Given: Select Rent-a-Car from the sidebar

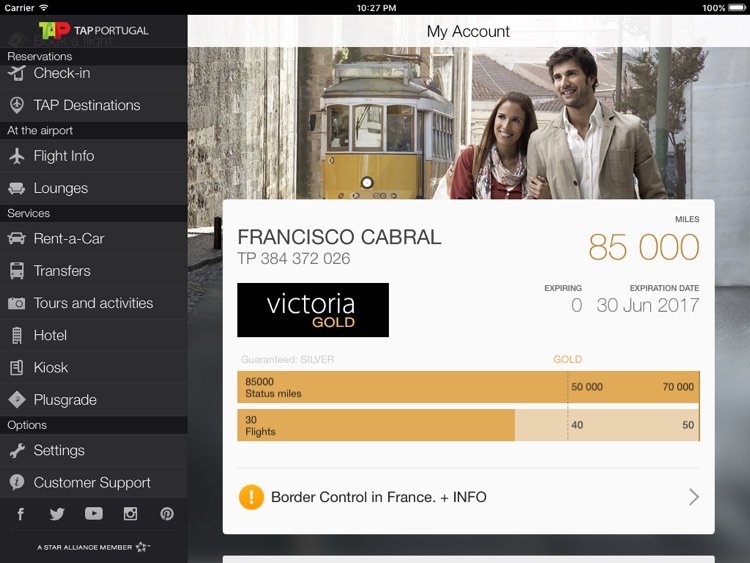Looking at the screenshot, I should tap(94, 238).
